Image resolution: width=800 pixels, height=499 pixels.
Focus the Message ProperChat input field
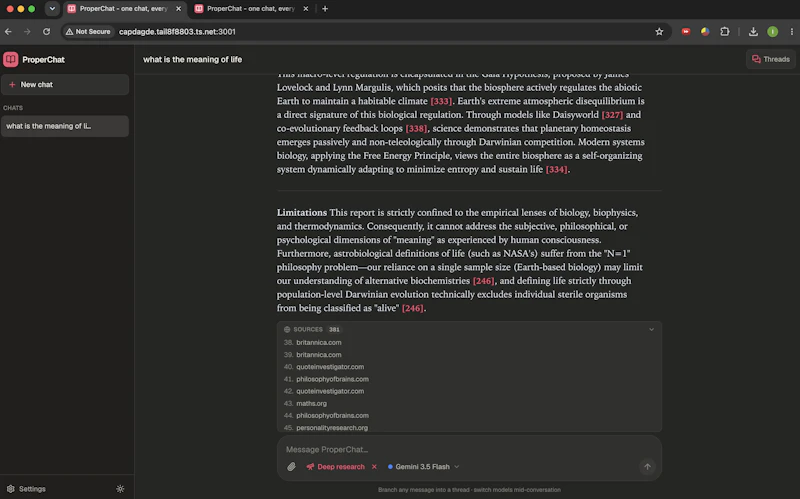(469, 450)
